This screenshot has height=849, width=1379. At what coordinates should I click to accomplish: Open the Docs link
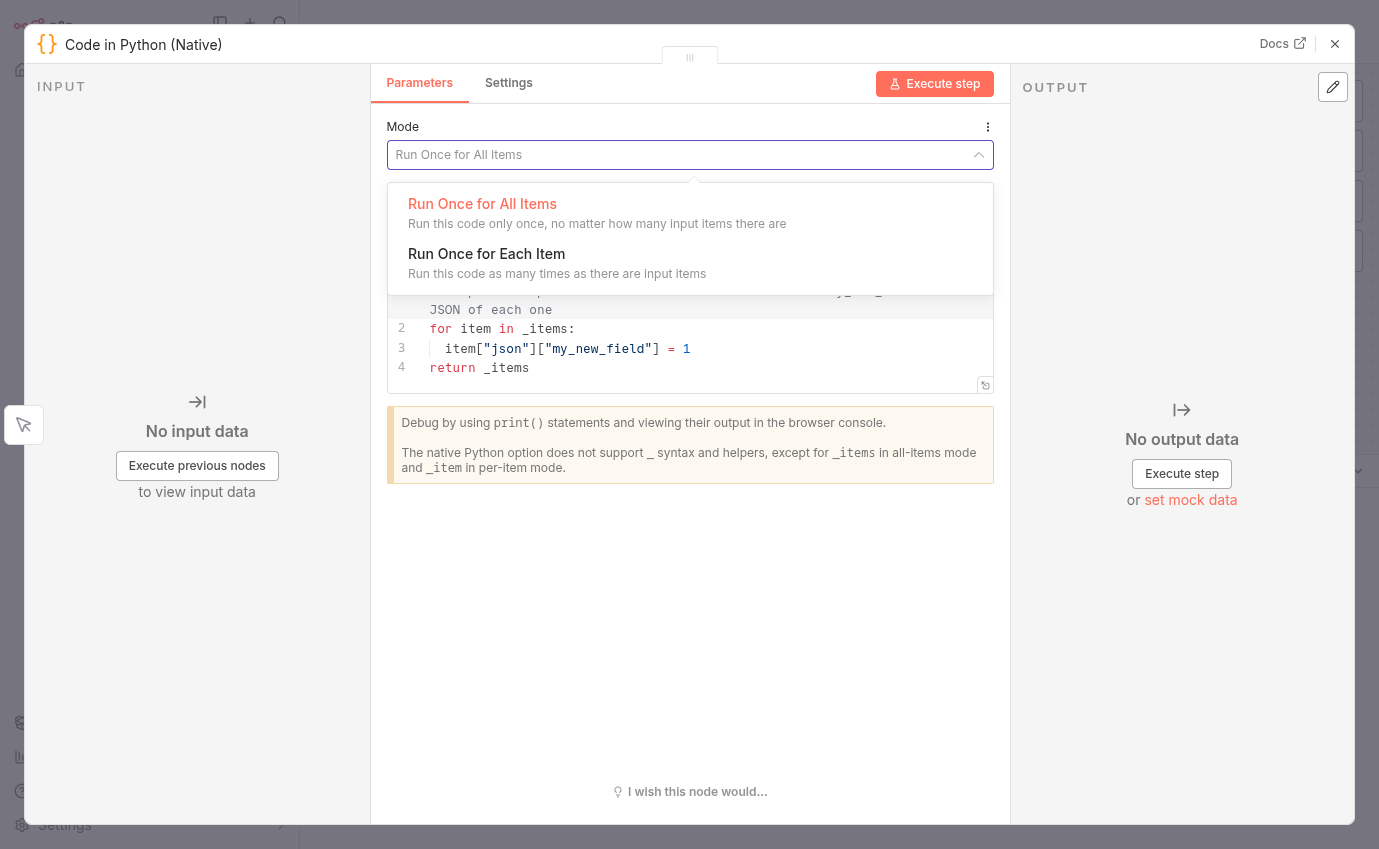click(1274, 43)
